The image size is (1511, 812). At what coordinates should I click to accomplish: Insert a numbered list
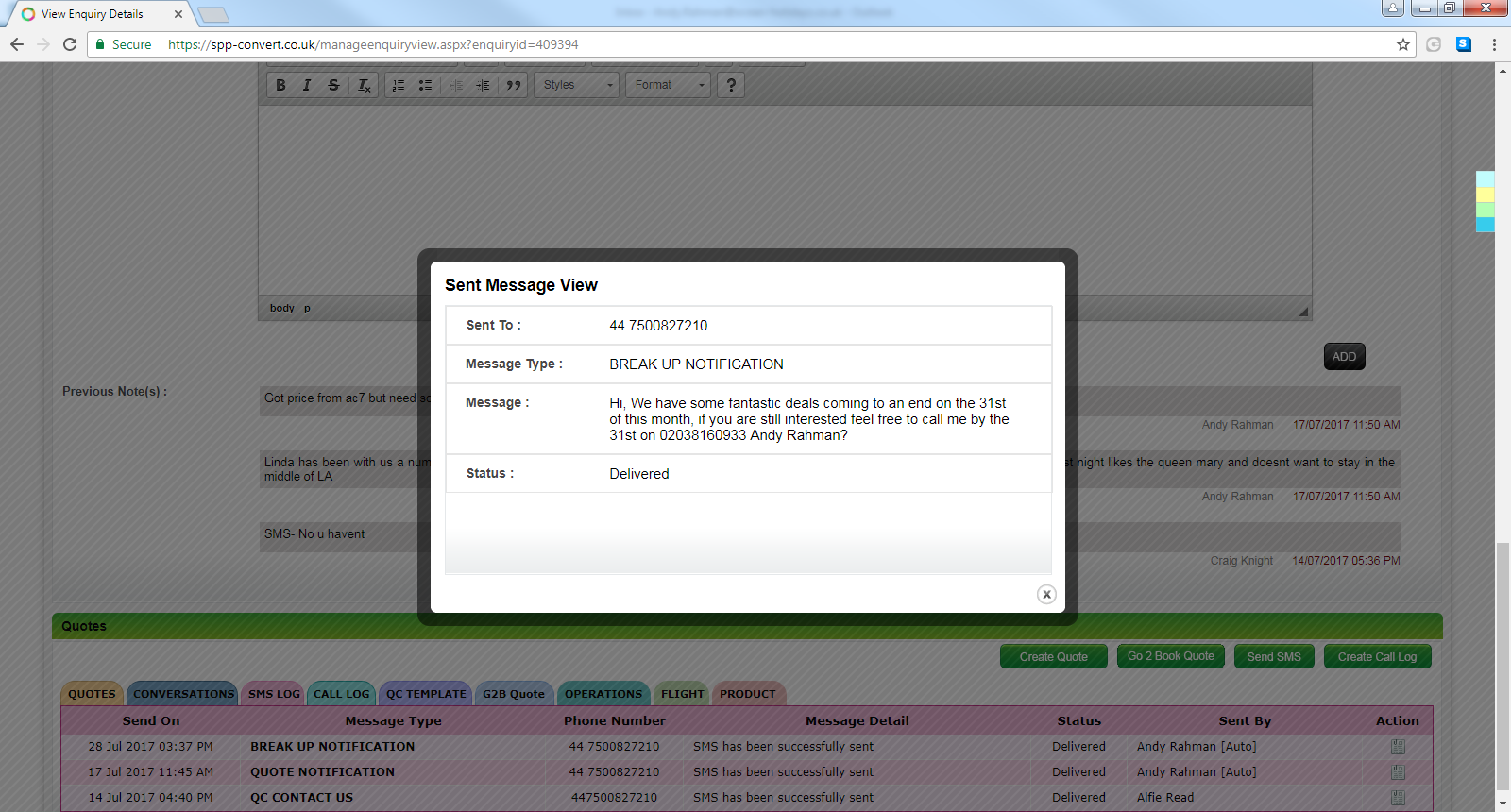[x=399, y=85]
